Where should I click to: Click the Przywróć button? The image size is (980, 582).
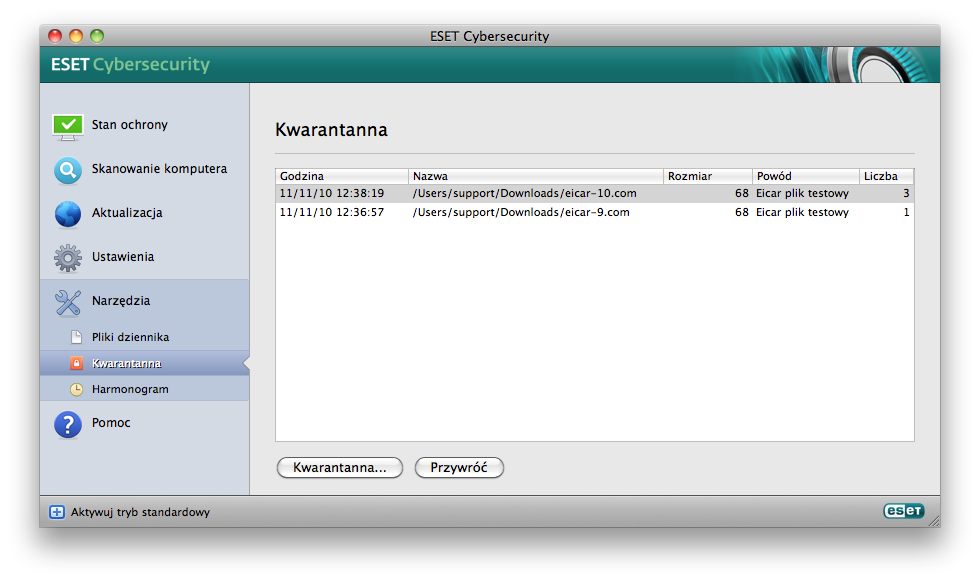coord(459,468)
